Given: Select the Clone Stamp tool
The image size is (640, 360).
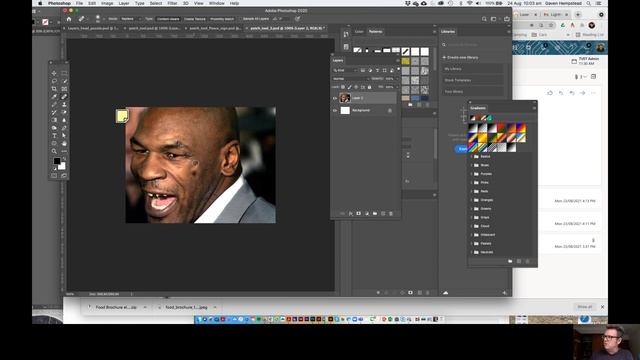Looking at the screenshot, I should click(64, 104).
